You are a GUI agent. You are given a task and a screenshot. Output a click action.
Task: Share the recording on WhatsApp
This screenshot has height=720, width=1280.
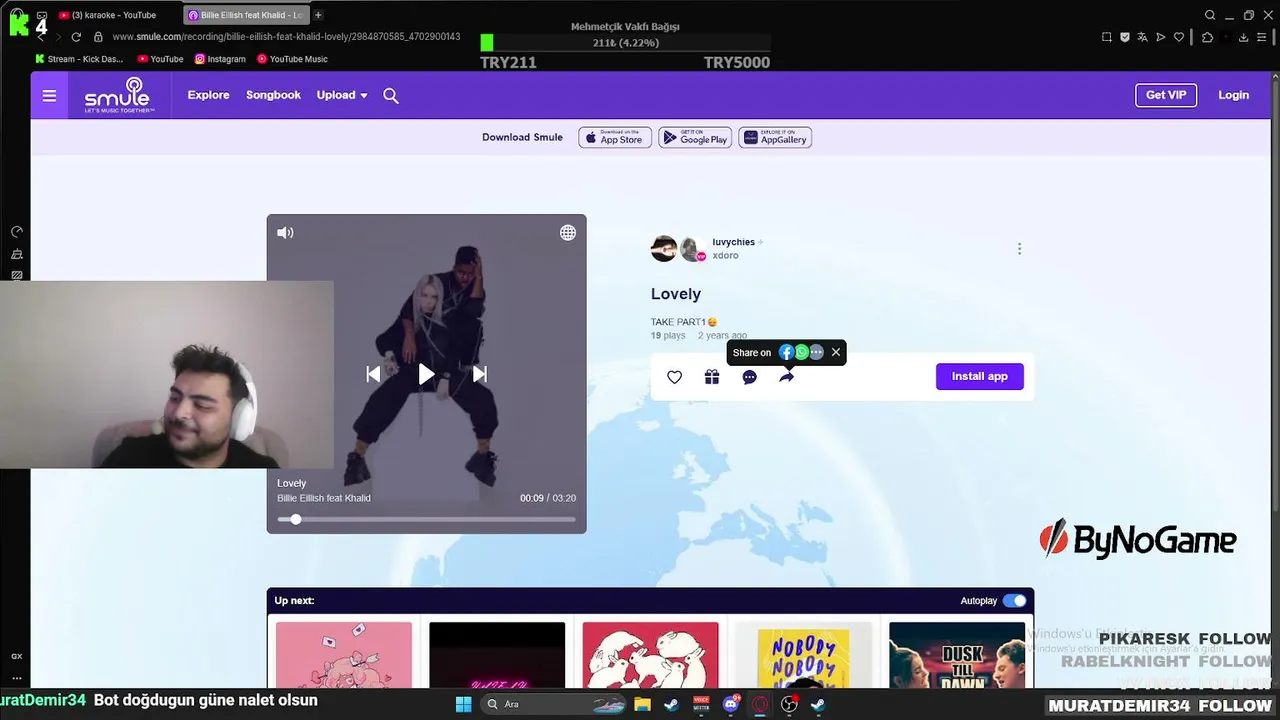[x=802, y=352]
